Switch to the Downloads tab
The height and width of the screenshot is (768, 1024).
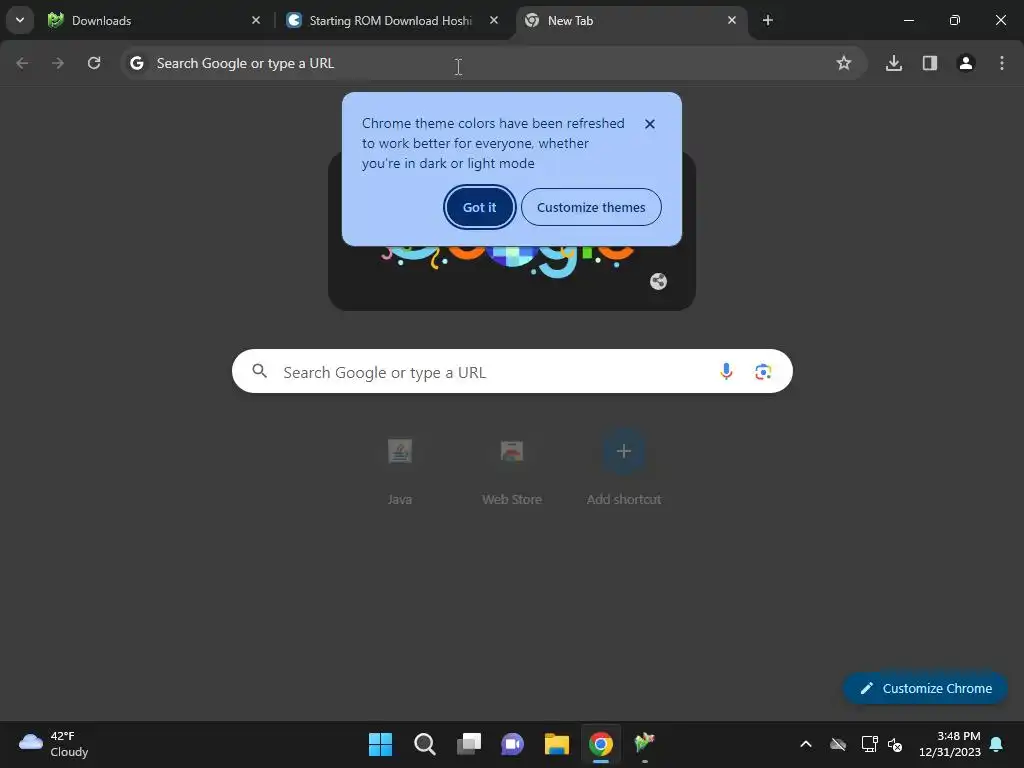coord(153,20)
